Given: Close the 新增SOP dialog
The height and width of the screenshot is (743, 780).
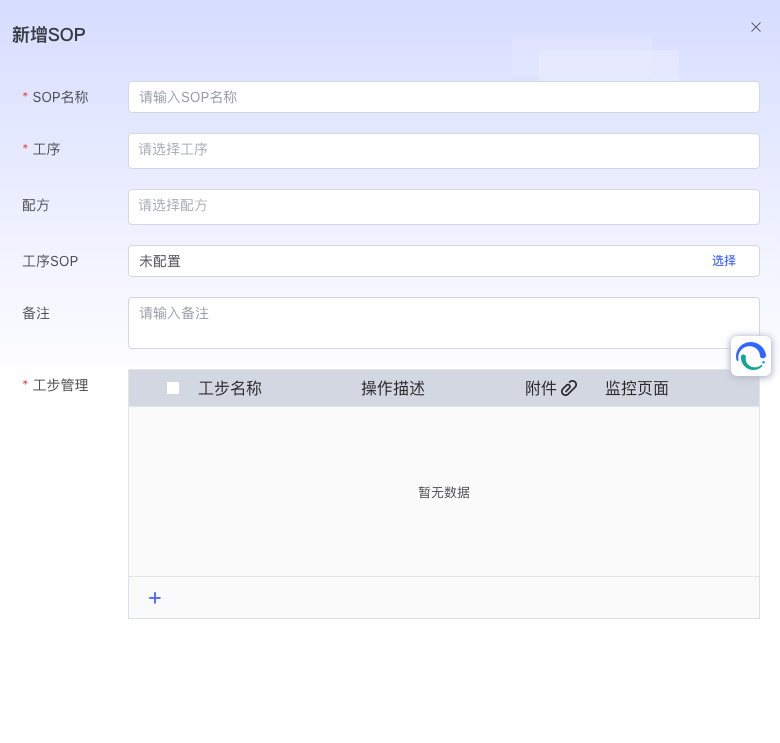Looking at the screenshot, I should pyautogui.click(x=756, y=27).
